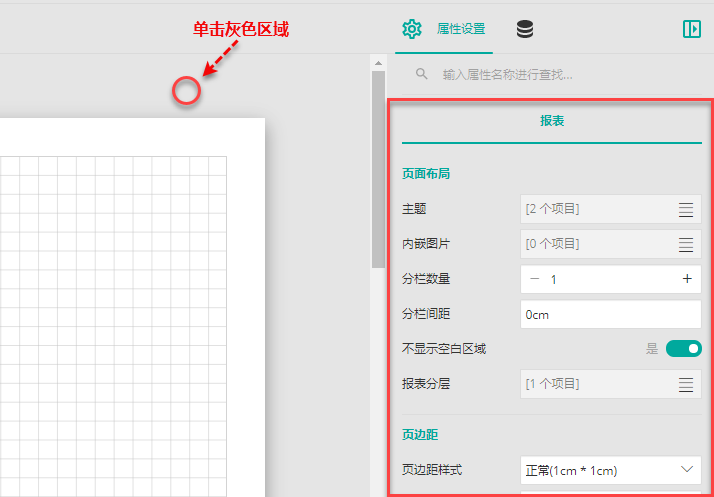Collapse the side panel using top-right icon
Viewport: 714px width, 497px height.
tap(691, 29)
